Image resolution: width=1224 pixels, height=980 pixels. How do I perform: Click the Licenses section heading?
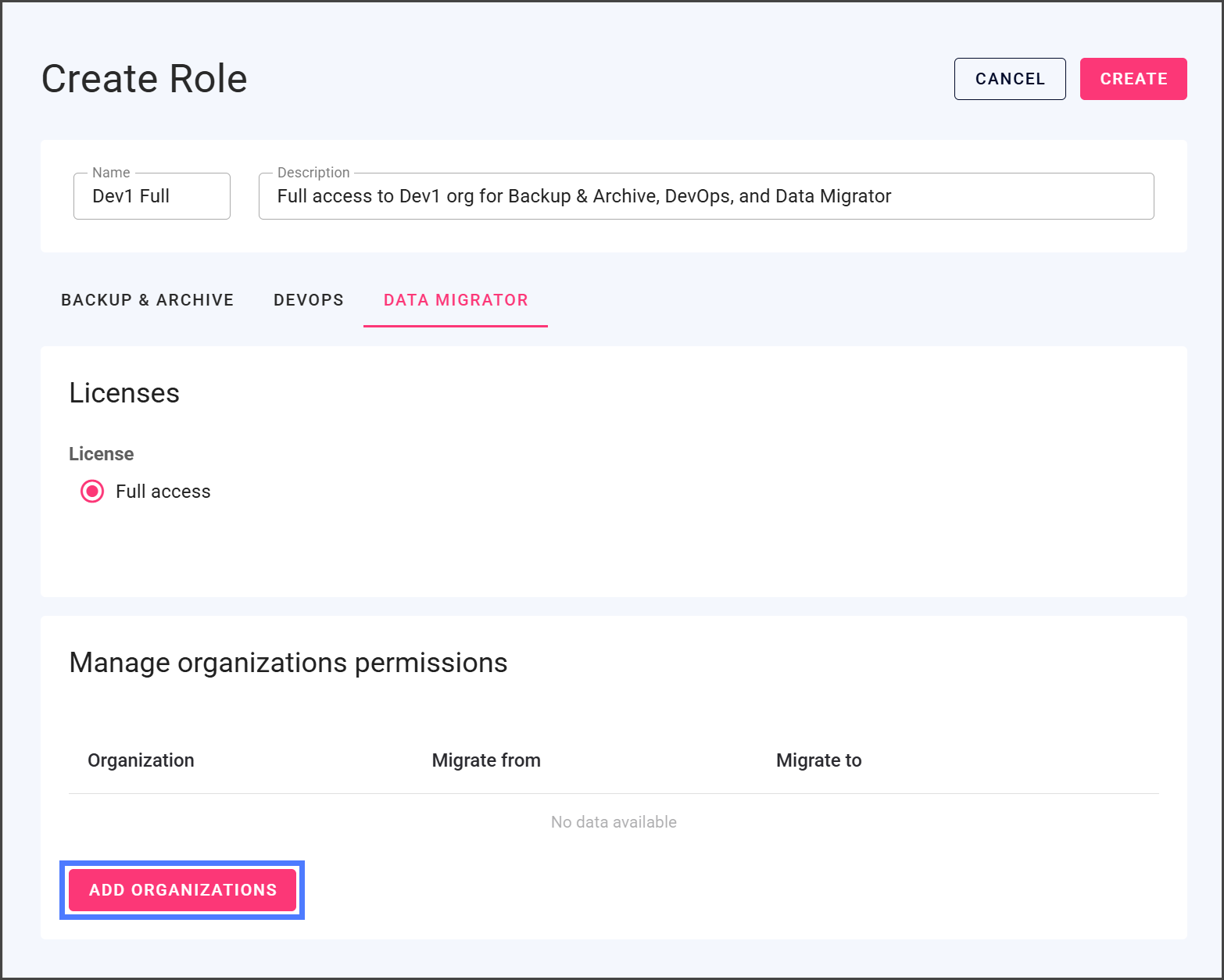point(124,393)
